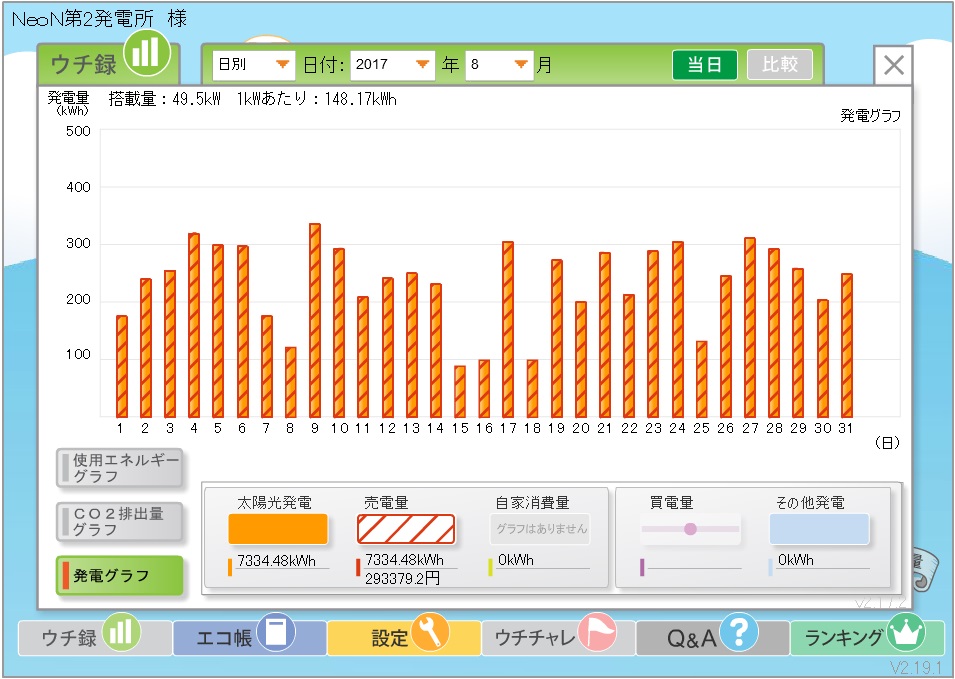This screenshot has width=955, height=679.
Task: Open the ランキング crown tab
Action: pos(867,638)
